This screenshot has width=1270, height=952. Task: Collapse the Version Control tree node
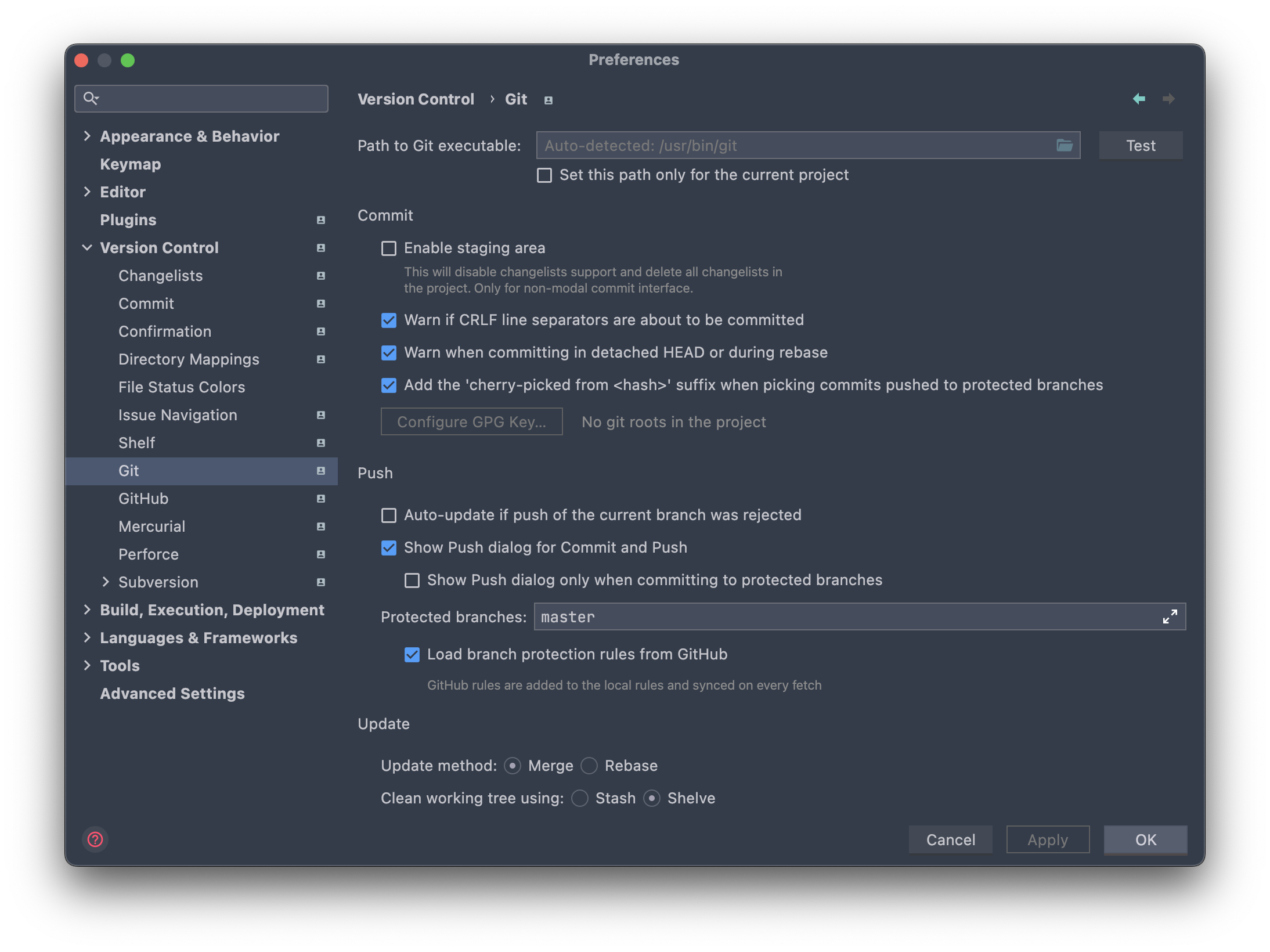click(x=87, y=248)
